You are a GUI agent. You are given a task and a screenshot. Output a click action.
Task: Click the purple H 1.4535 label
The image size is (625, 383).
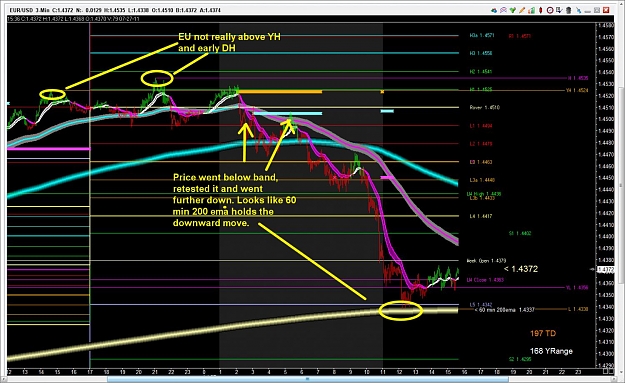(578, 79)
